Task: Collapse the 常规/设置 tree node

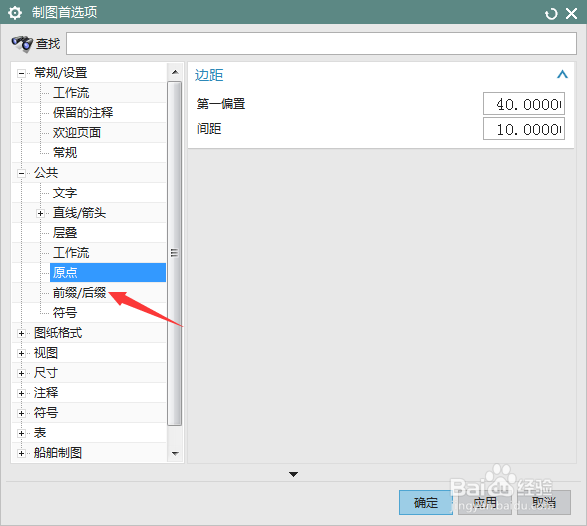Action: [21, 73]
